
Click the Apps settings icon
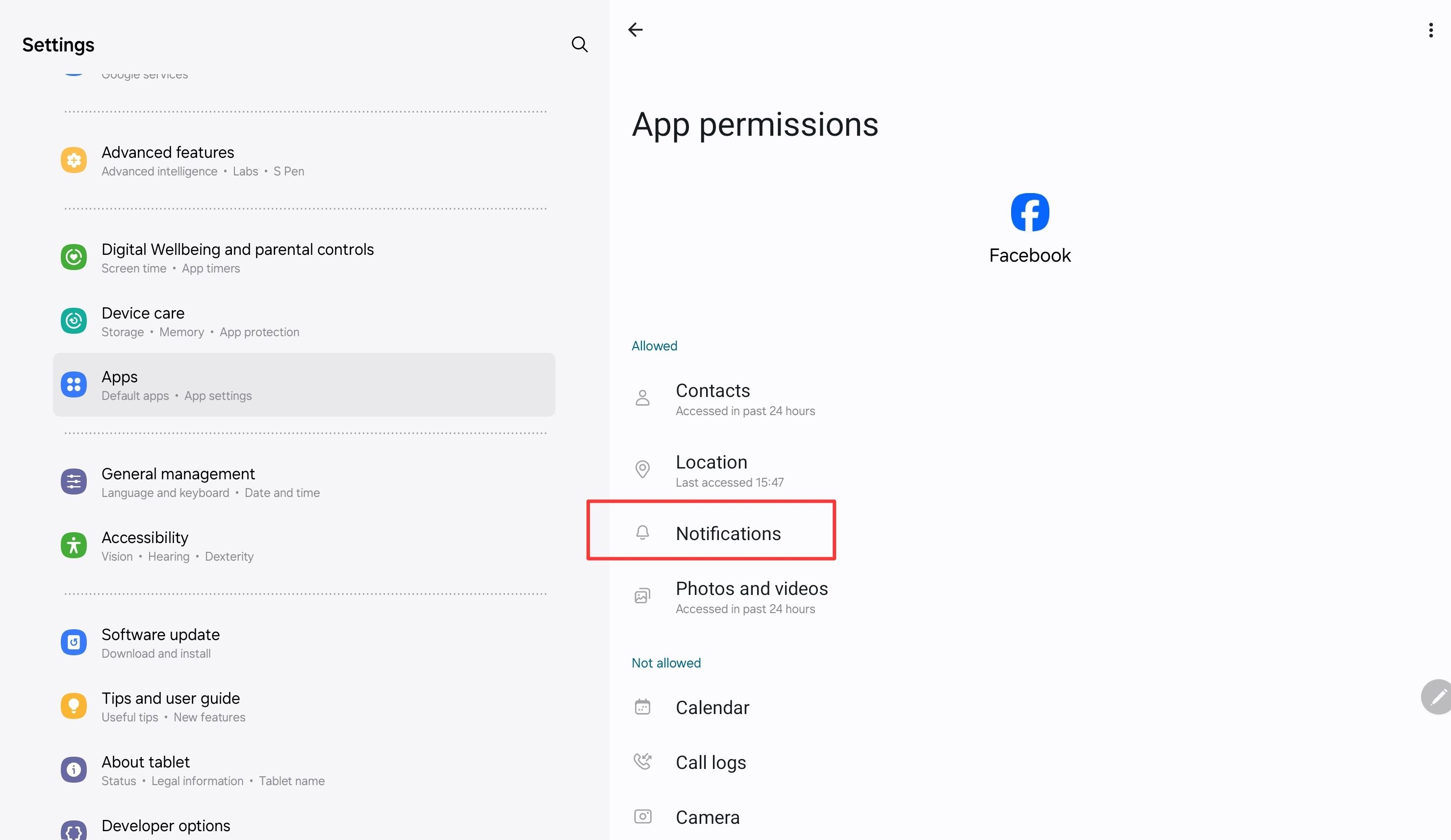[73, 384]
